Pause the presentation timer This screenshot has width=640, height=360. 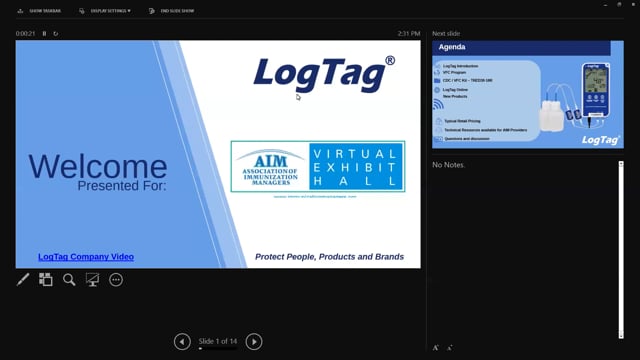tap(44, 33)
